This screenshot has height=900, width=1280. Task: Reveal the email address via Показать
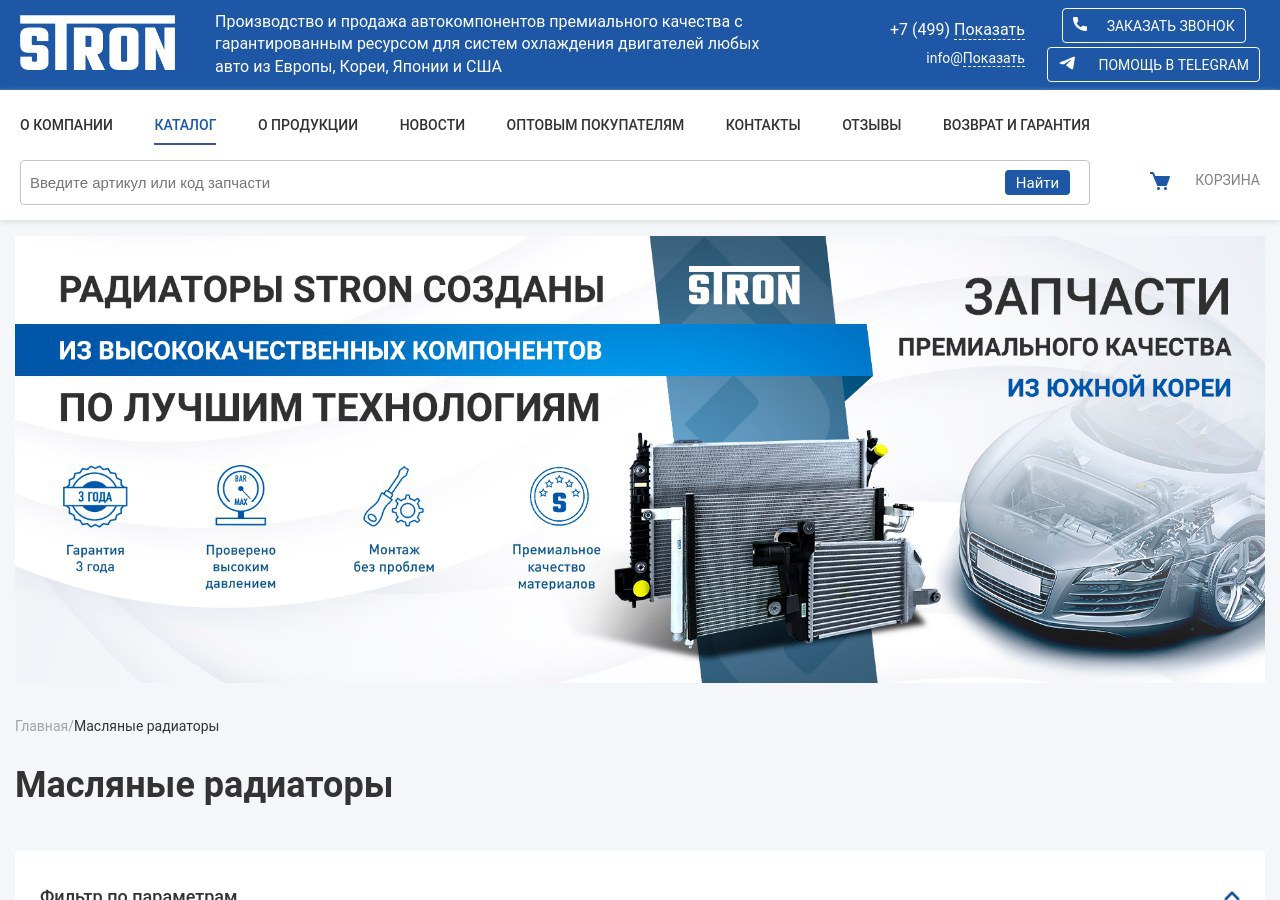(x=994, y=58)
